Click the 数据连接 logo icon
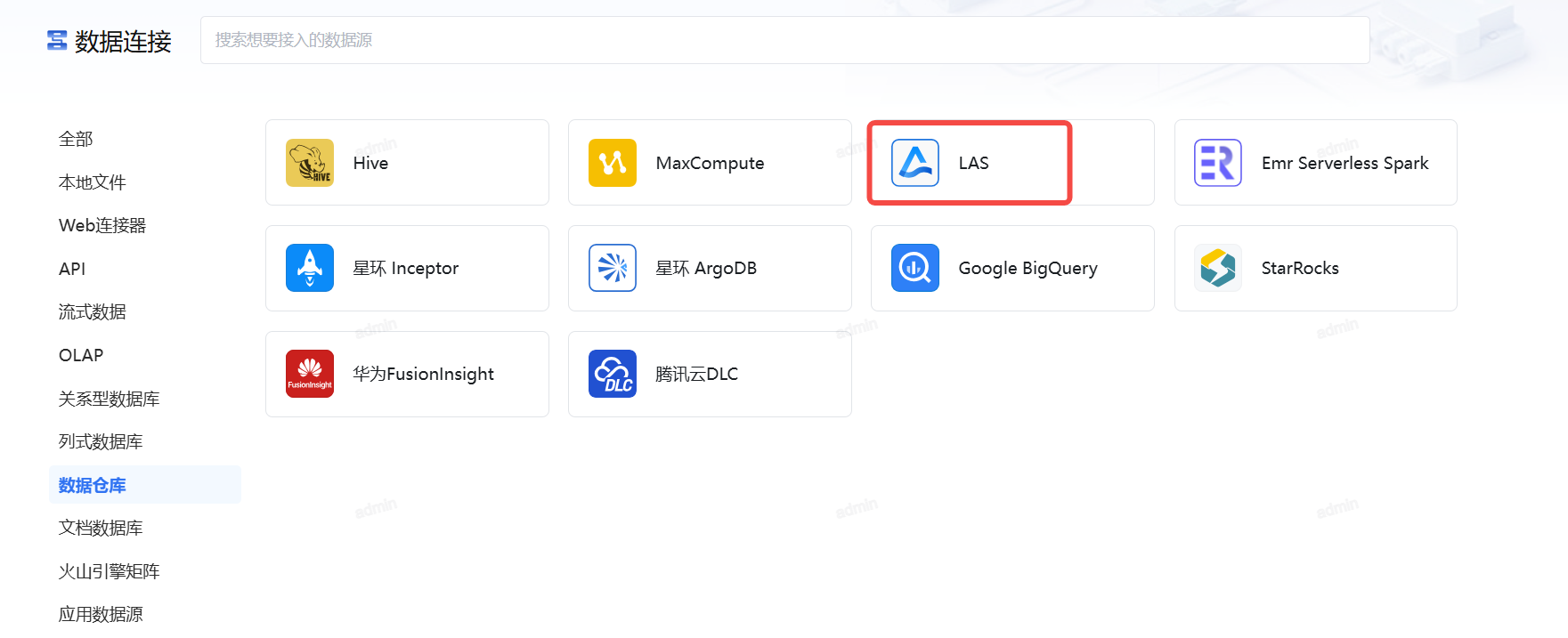Image resolution: width=1568 pixels, height=638 pixels. [57, 40]
